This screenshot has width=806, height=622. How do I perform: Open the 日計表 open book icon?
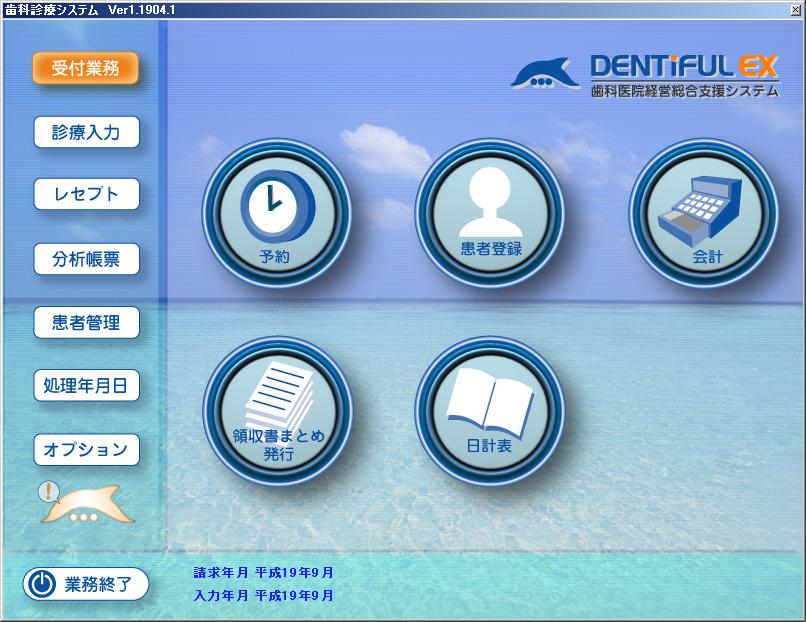490,410
